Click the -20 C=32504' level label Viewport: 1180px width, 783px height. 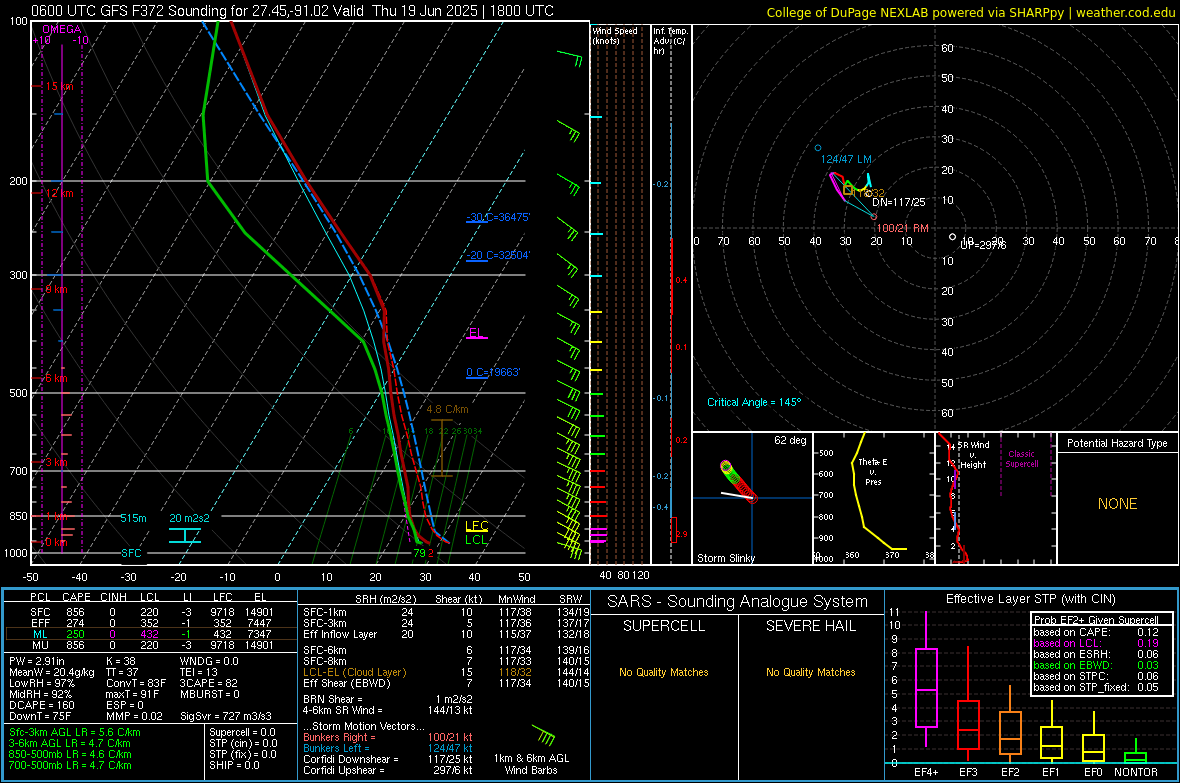click(x=498, y=255)
